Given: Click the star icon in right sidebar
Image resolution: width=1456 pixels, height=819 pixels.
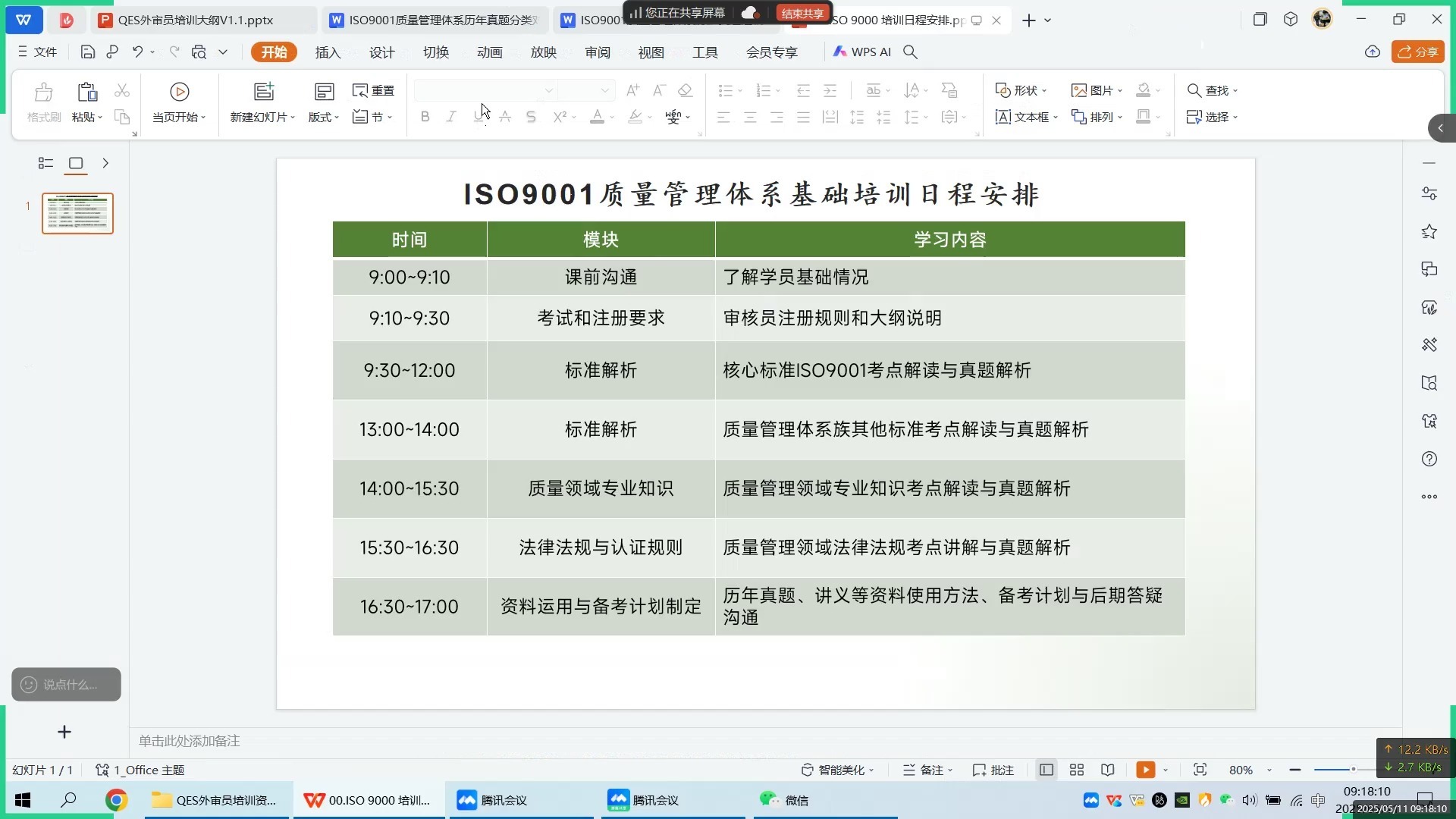Looking at the screenshot, I should [1429, 231].
